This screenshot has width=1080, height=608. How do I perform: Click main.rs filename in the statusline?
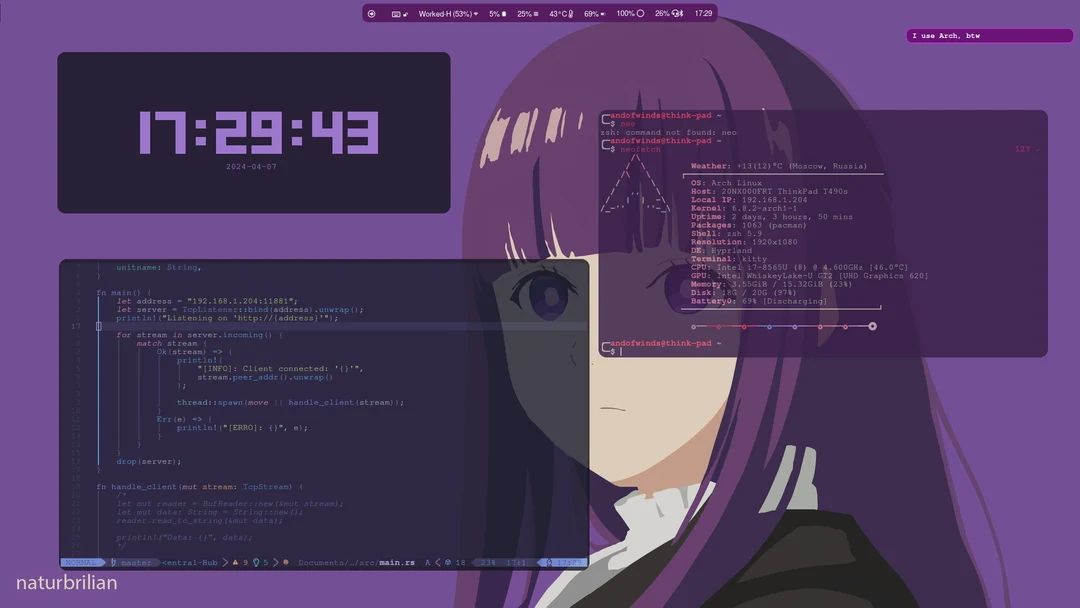[x=399, y=562]
